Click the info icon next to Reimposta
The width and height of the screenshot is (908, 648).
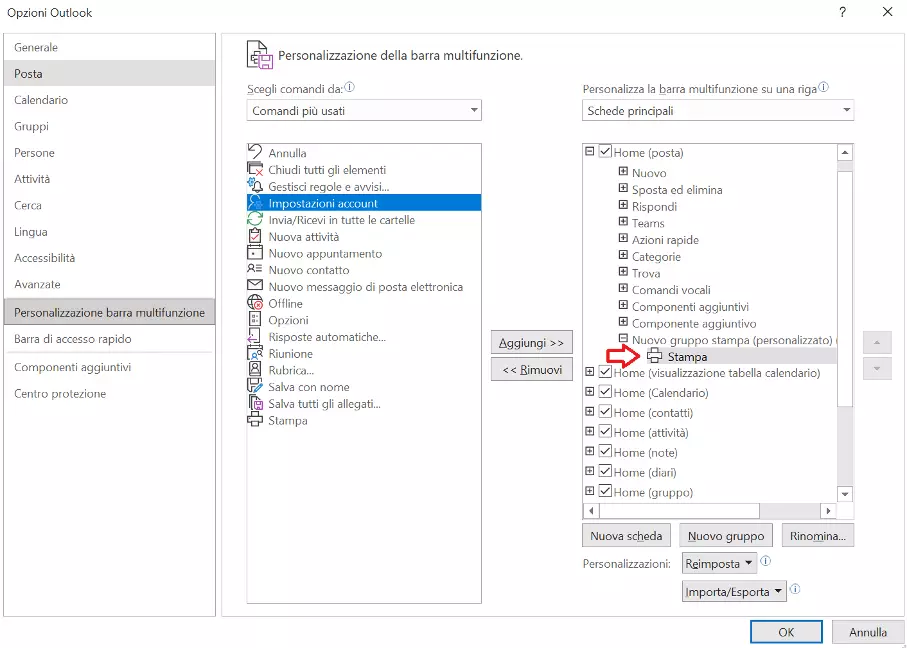[766, 561]
